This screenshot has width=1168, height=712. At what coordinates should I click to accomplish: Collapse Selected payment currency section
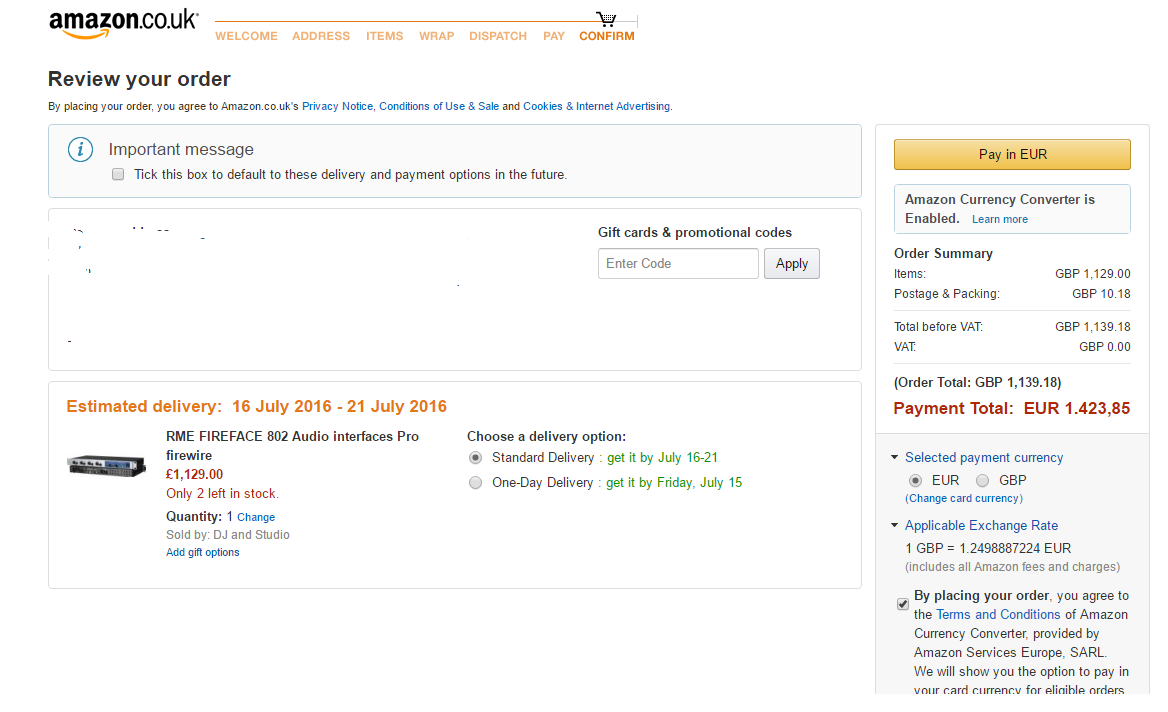click(894, 458)
